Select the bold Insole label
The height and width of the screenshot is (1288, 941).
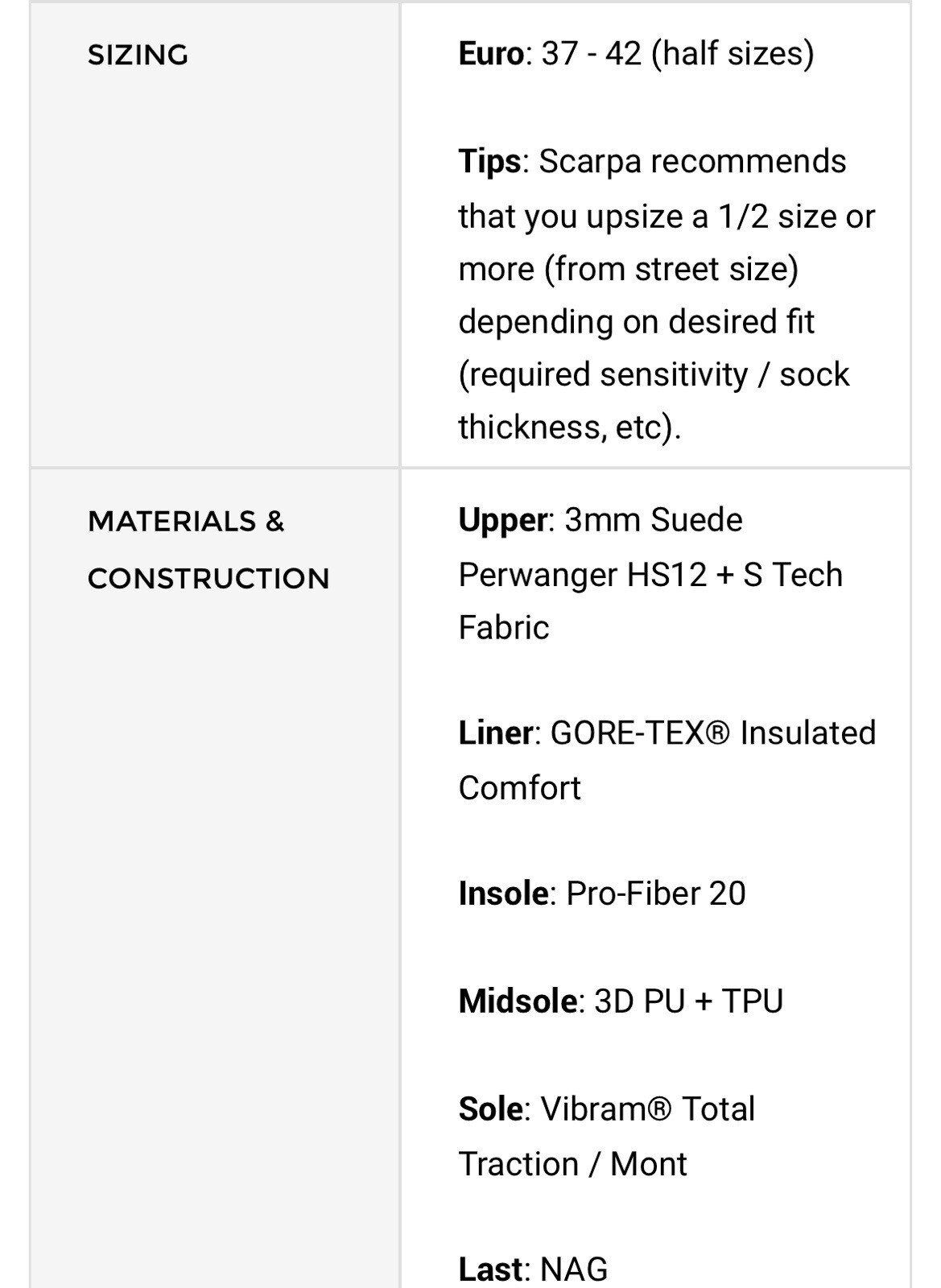pos(504,894)
